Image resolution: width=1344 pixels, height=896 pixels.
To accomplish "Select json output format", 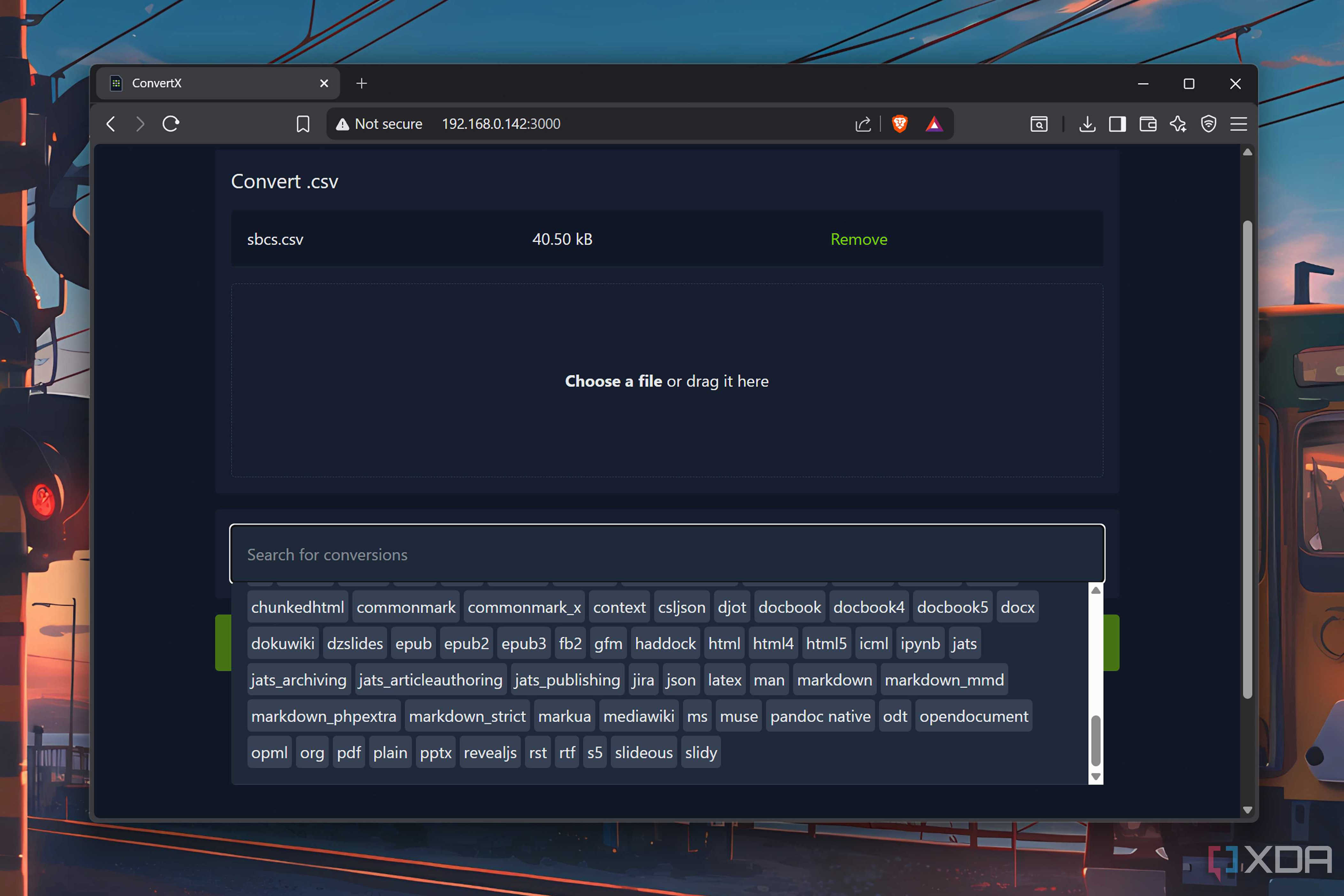I will coord(681,680).
